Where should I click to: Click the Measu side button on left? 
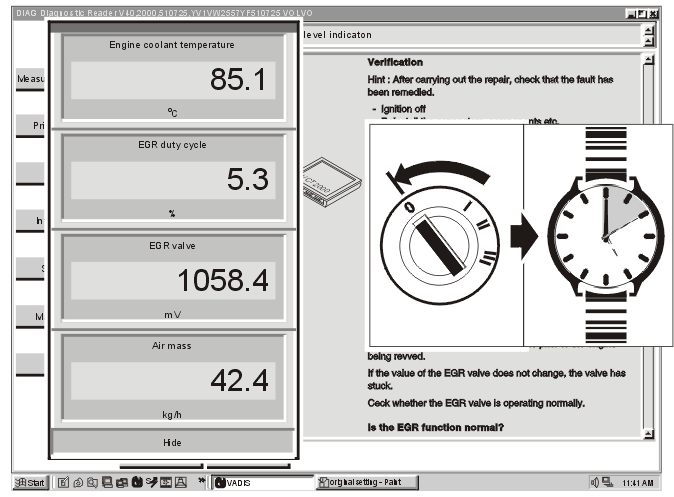(30, 79)
